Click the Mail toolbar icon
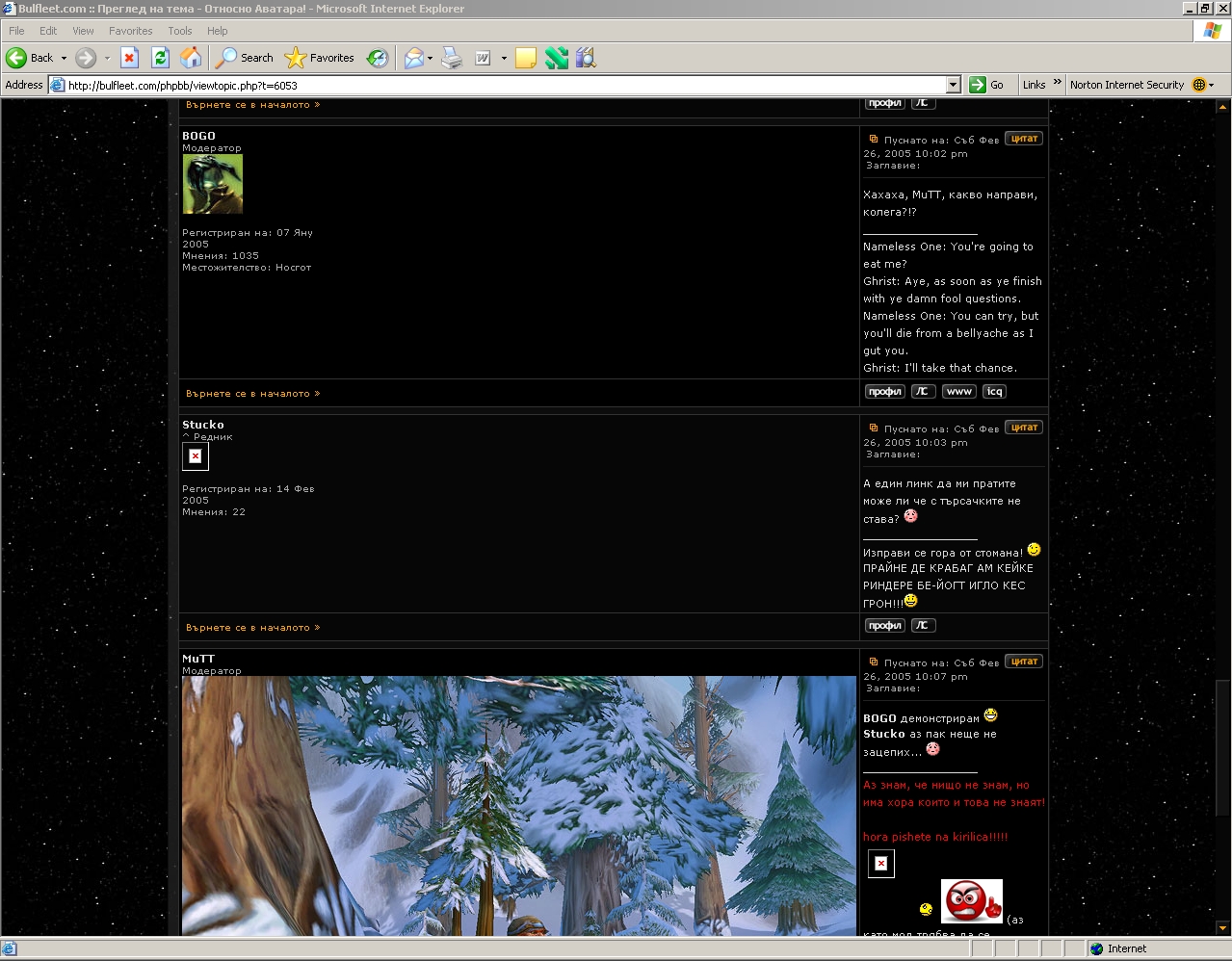This screenshot has width=1232, height=961. [413, 58]
